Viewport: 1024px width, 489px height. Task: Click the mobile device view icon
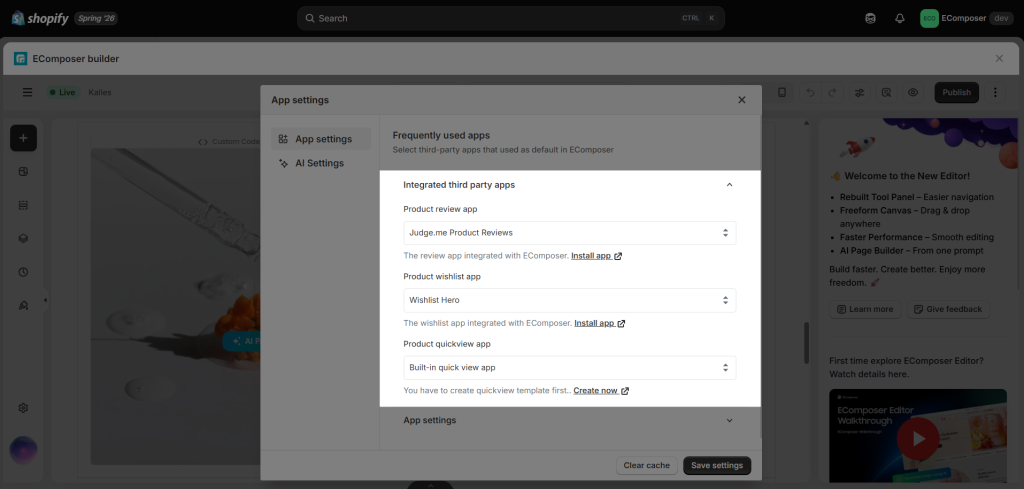tap(782, 93)
